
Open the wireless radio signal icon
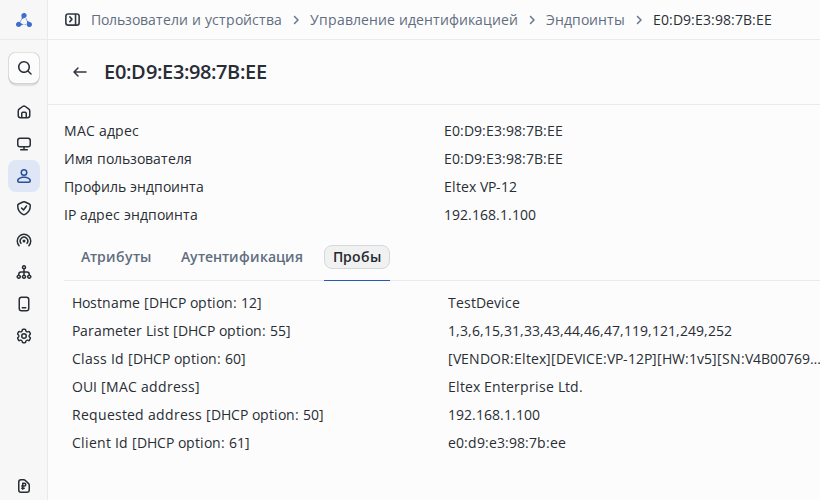[x=24, y=240]
